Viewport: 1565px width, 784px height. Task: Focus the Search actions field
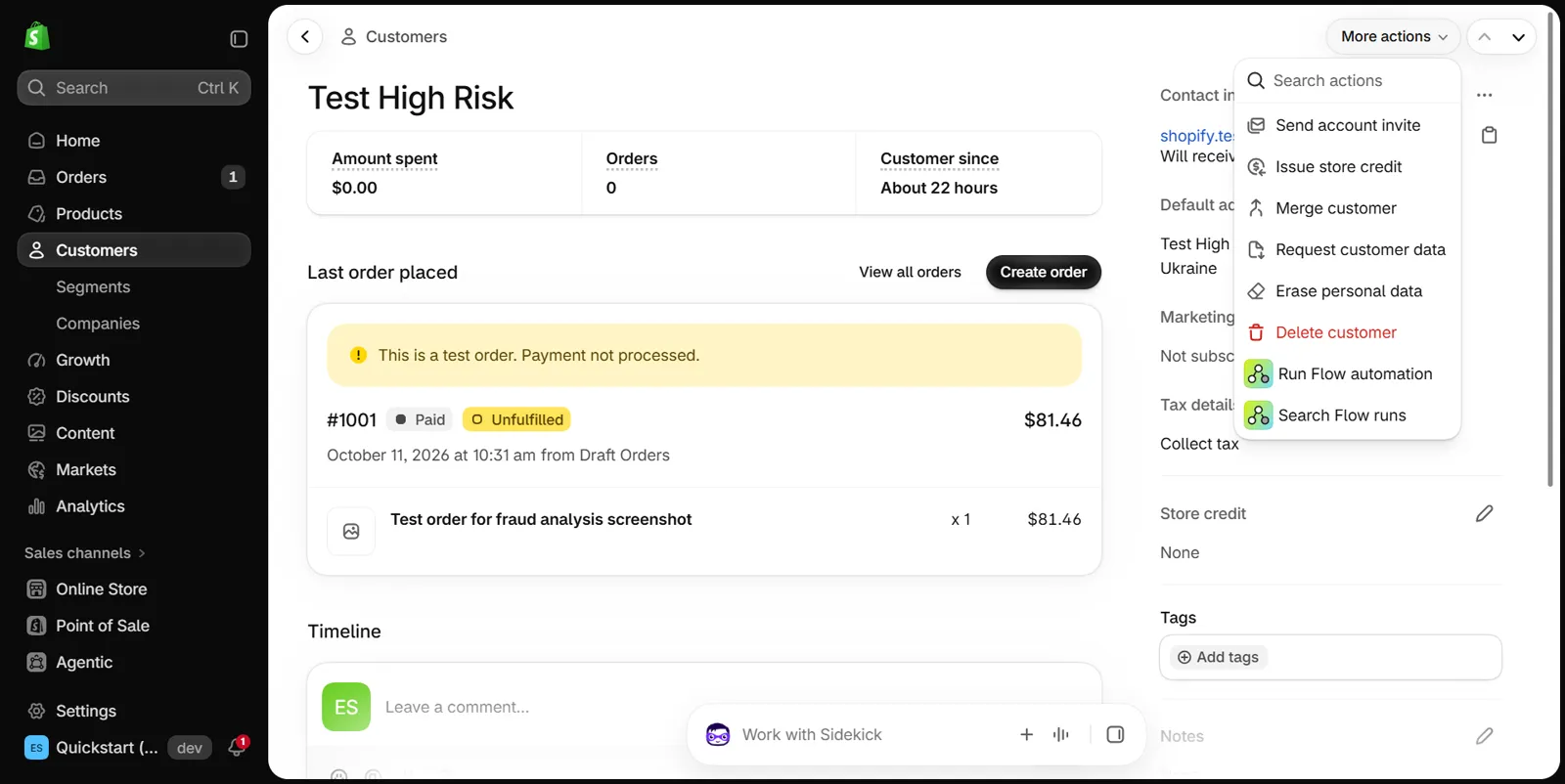tap(1348, 81)
